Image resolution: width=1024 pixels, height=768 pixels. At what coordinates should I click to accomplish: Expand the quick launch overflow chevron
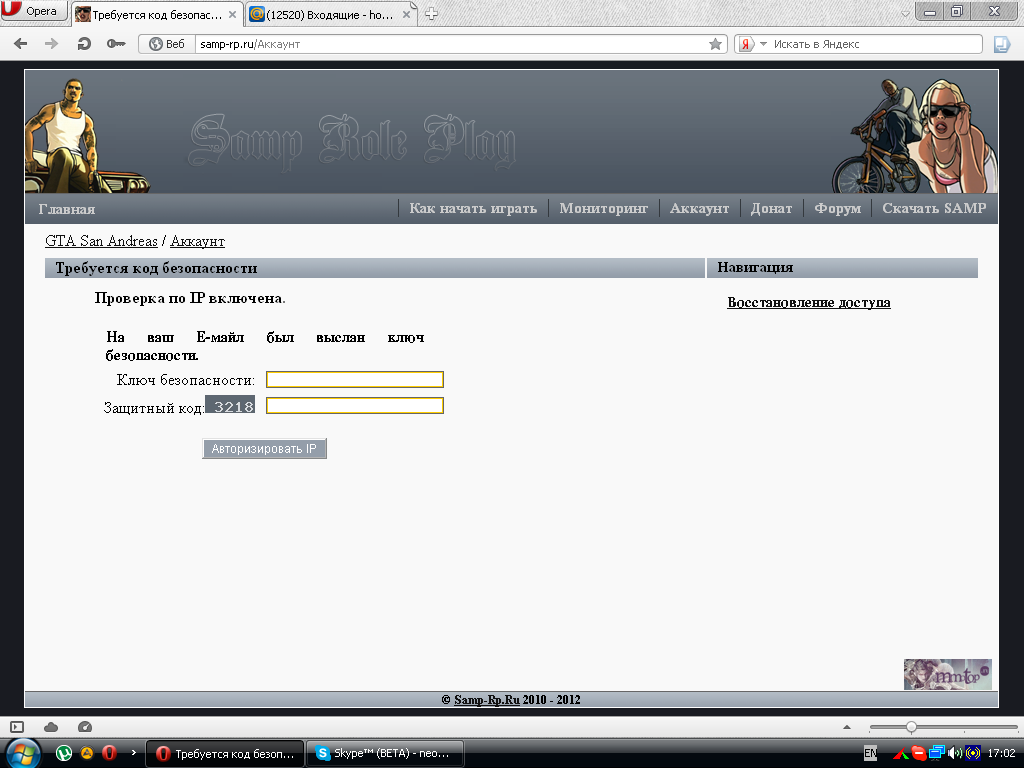pos(133,752)
